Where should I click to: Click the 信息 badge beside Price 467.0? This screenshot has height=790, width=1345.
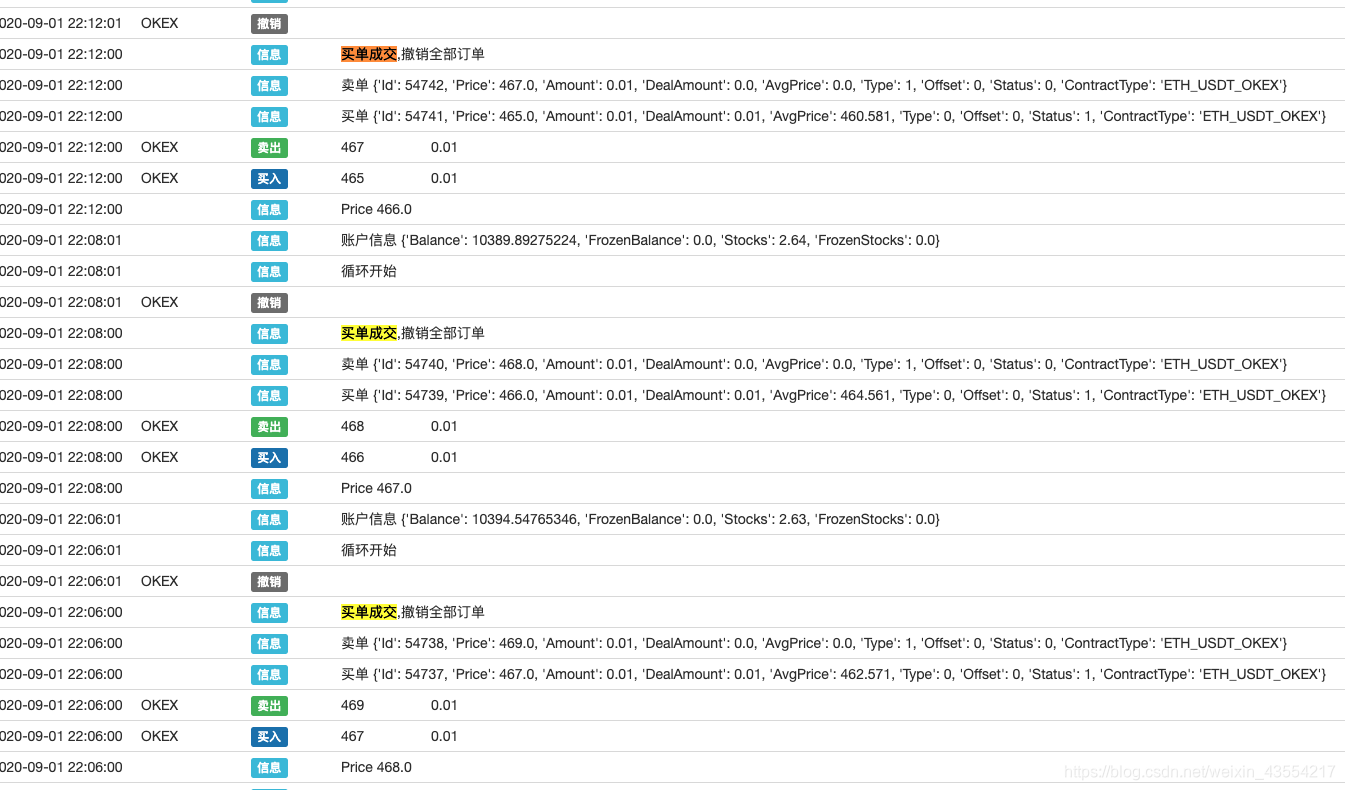tap(269, 488)
